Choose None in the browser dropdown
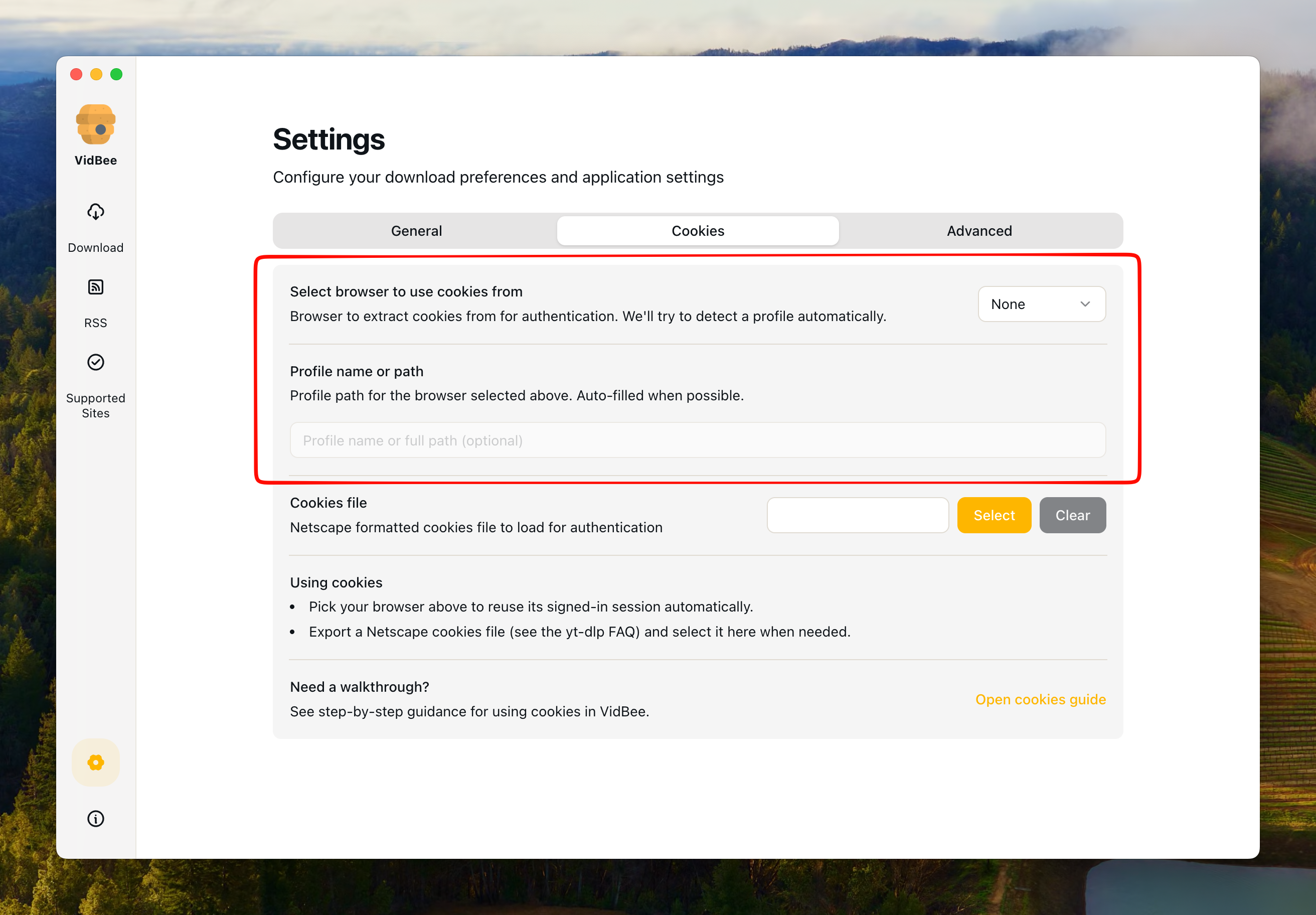1316x915 pixels. click(1008, 304)
